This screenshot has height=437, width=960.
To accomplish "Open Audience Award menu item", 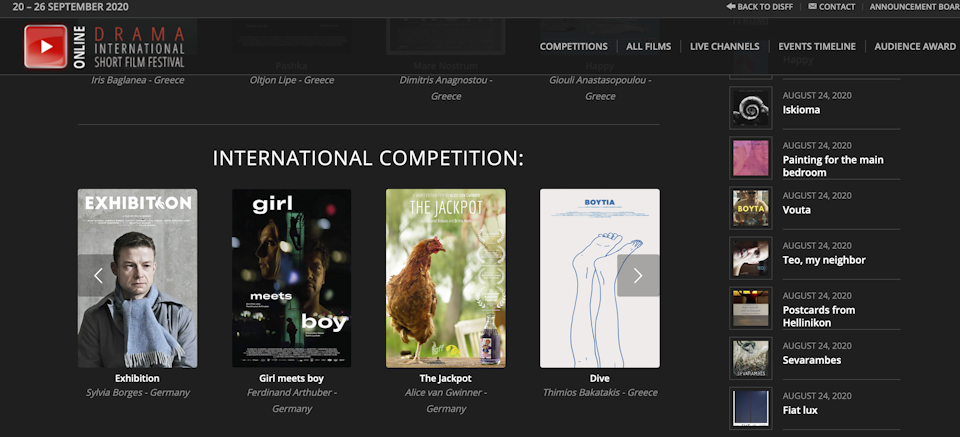I will [x=915, y=47].
